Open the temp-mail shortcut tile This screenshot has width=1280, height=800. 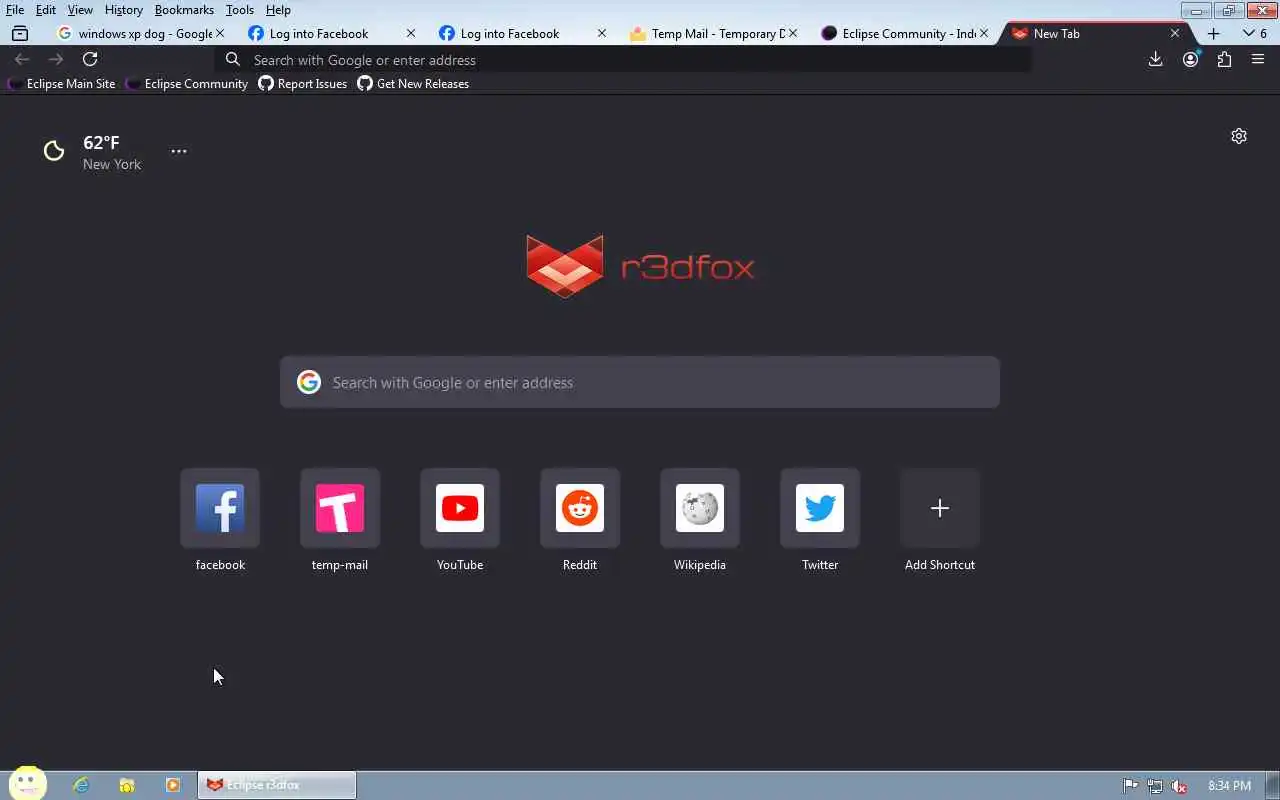(340, 508)
